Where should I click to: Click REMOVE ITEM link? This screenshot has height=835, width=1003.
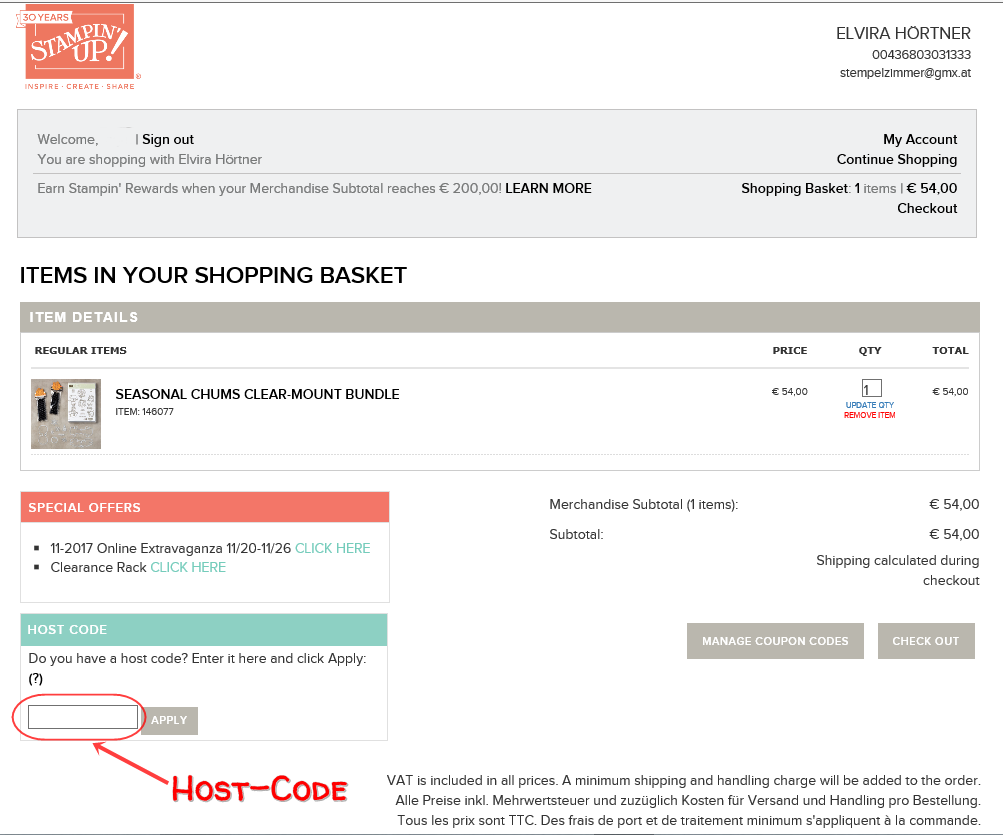pos(869,415)
